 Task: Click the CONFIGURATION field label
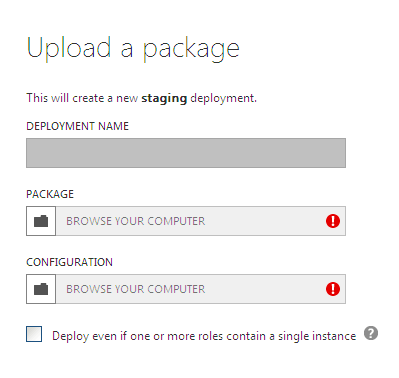coord(69,262)
